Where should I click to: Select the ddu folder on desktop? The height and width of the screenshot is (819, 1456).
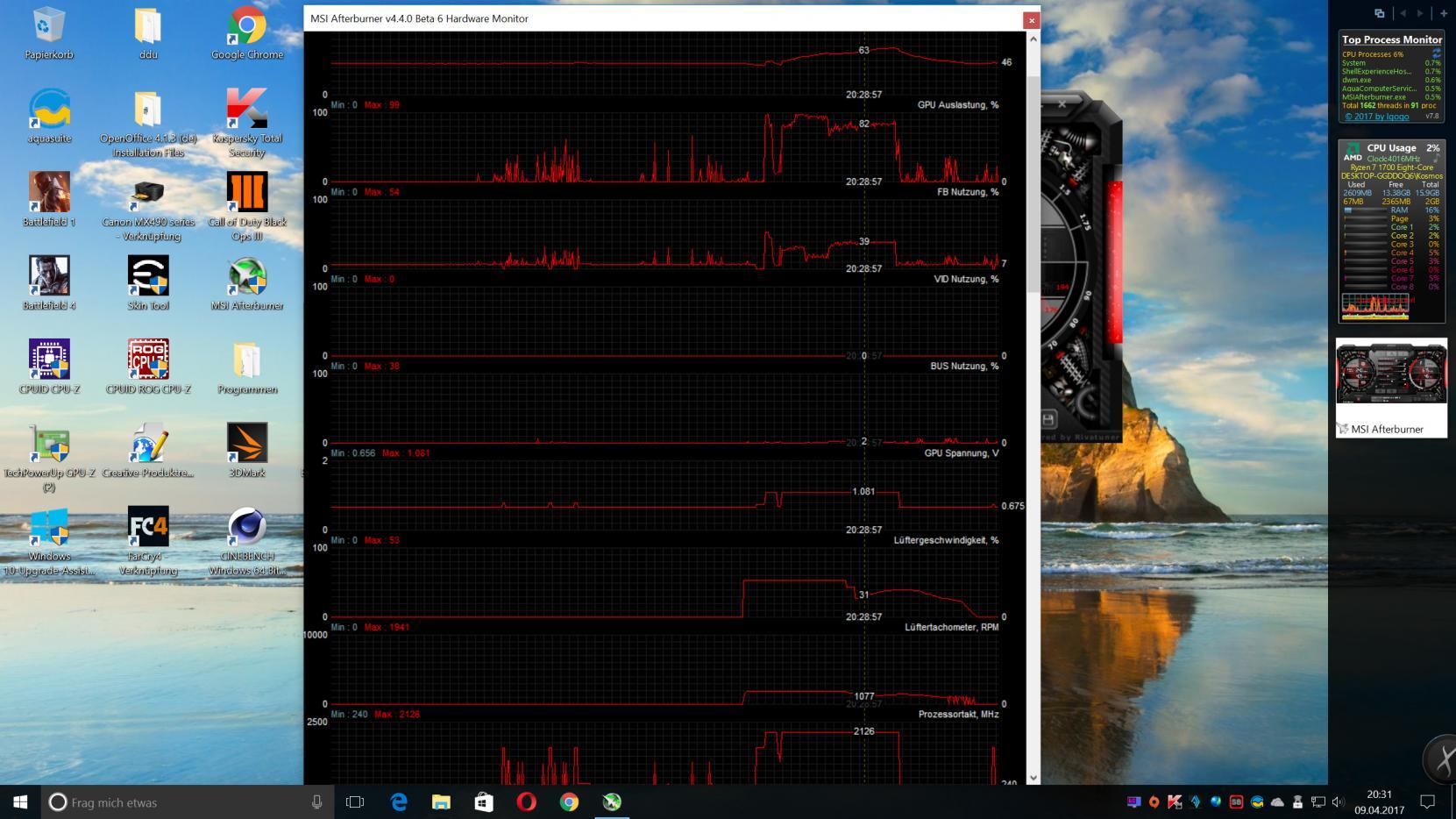148,33
